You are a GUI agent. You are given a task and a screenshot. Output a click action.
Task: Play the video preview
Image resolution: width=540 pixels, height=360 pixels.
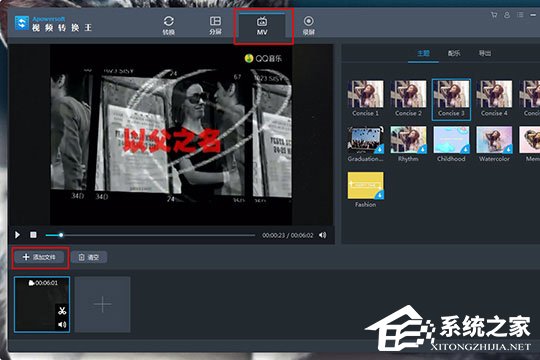(x=17, y=235)
